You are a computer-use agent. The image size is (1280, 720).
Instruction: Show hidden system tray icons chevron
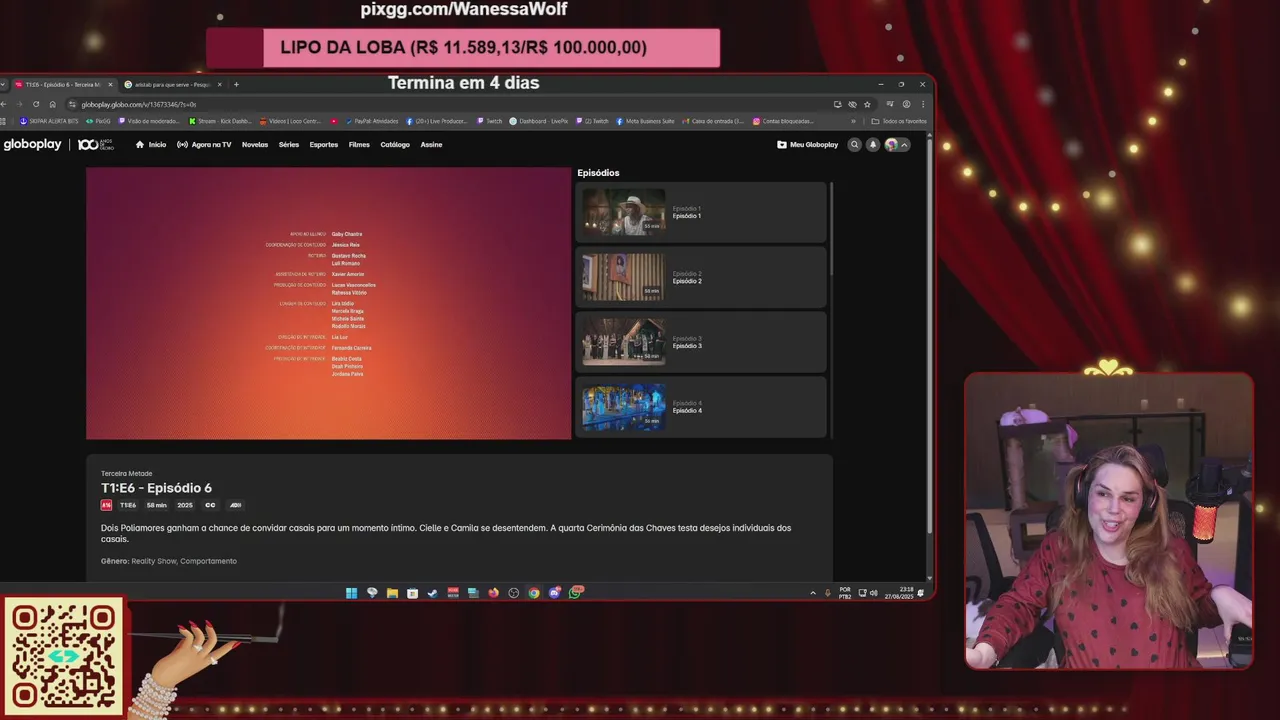click(812, 593)
